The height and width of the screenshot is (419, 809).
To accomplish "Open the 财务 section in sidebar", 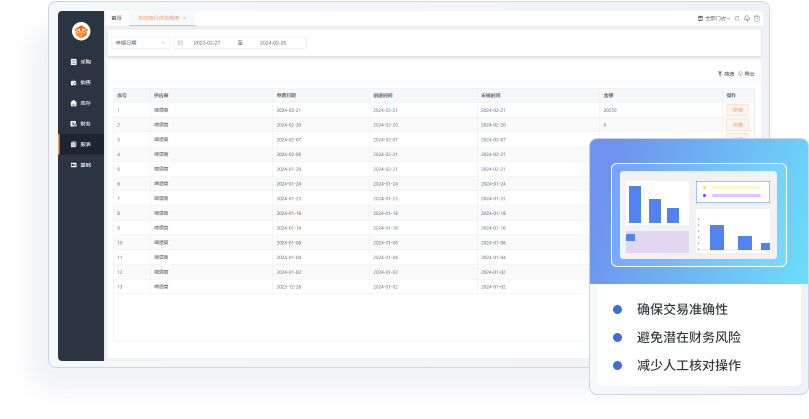I will pos(81,124).
